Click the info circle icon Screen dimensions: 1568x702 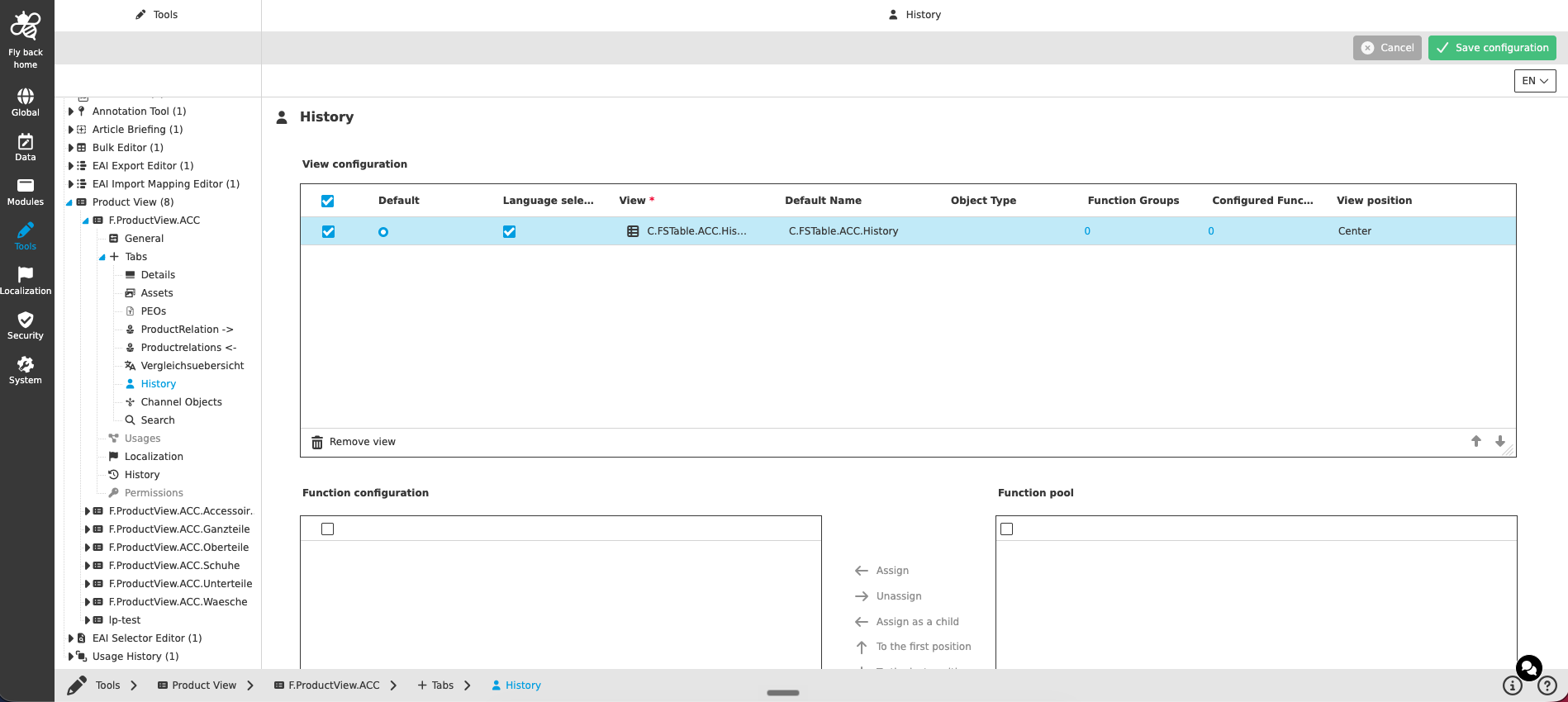(1512, 685)
